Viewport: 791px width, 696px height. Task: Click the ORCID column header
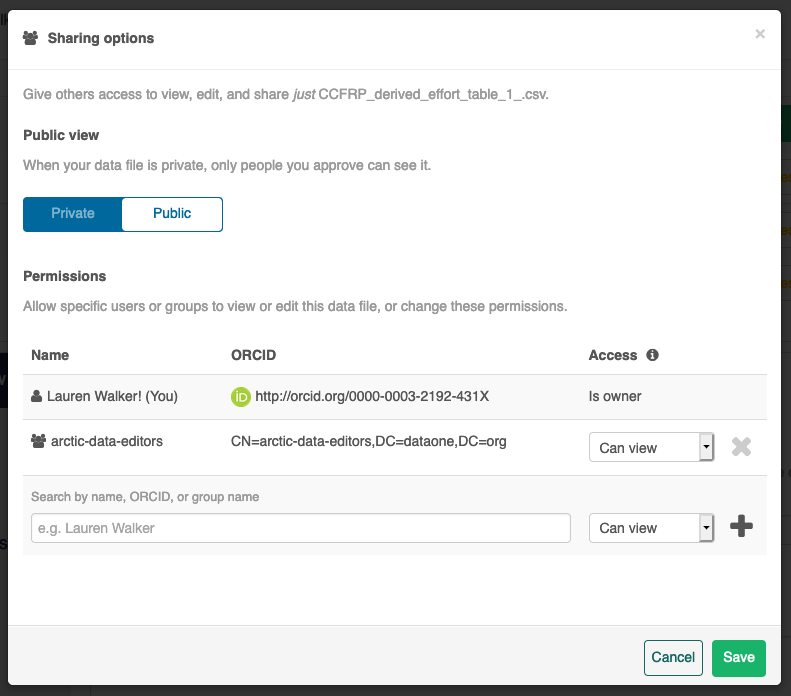[253, 355]
